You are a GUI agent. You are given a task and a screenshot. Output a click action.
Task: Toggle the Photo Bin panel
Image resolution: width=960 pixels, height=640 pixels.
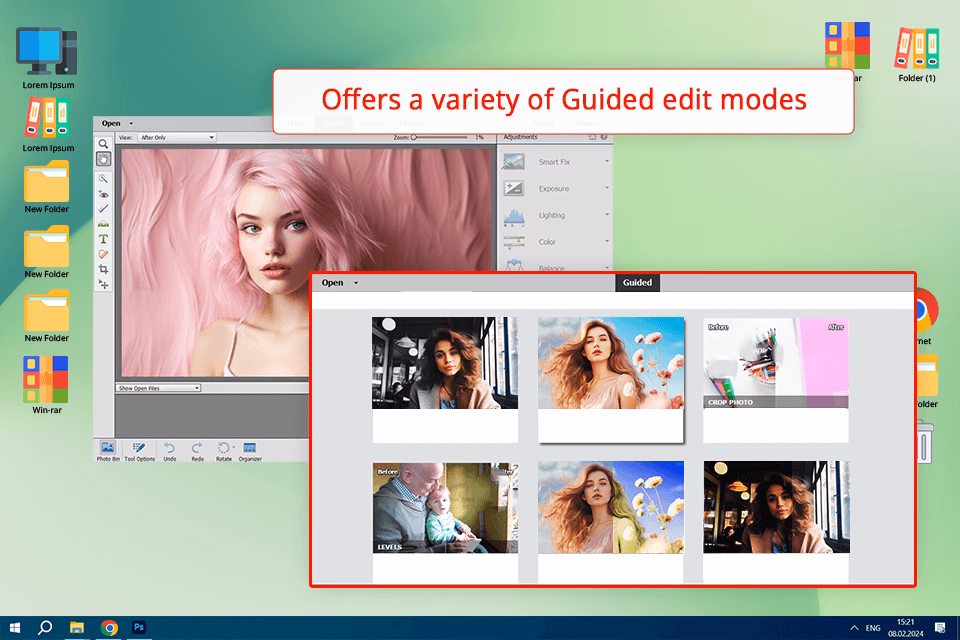(108, 449)
